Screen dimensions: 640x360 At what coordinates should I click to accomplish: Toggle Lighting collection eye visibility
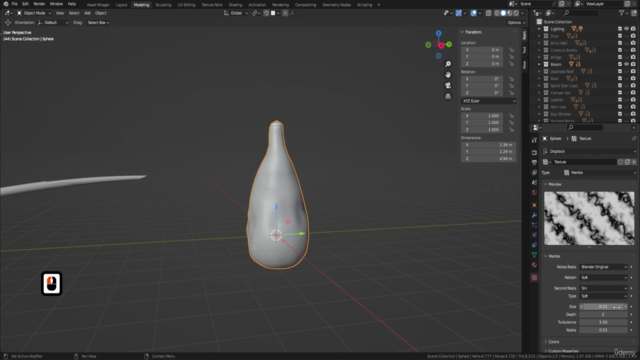627,29
